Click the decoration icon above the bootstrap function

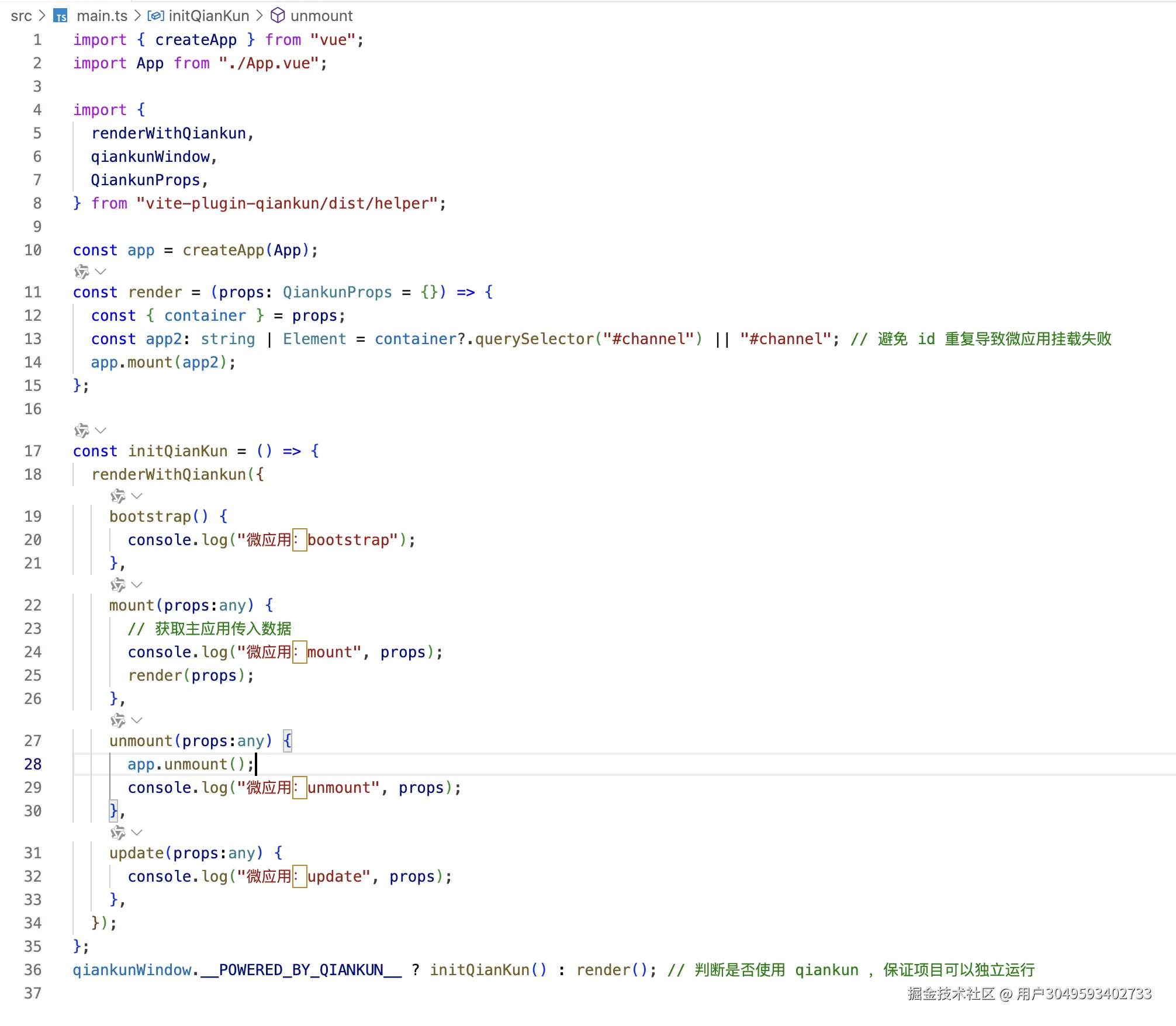point(118,496)
